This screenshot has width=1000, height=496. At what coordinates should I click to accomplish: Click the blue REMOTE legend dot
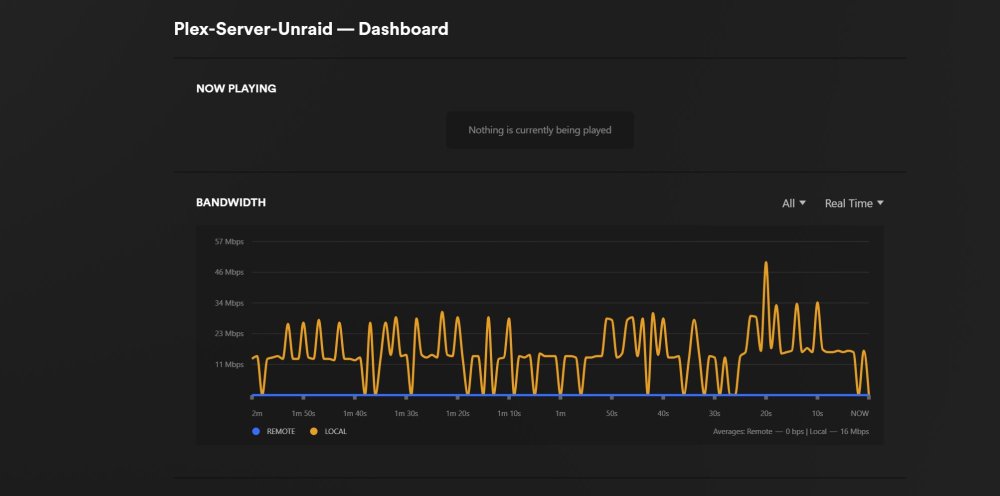[256, 432]
